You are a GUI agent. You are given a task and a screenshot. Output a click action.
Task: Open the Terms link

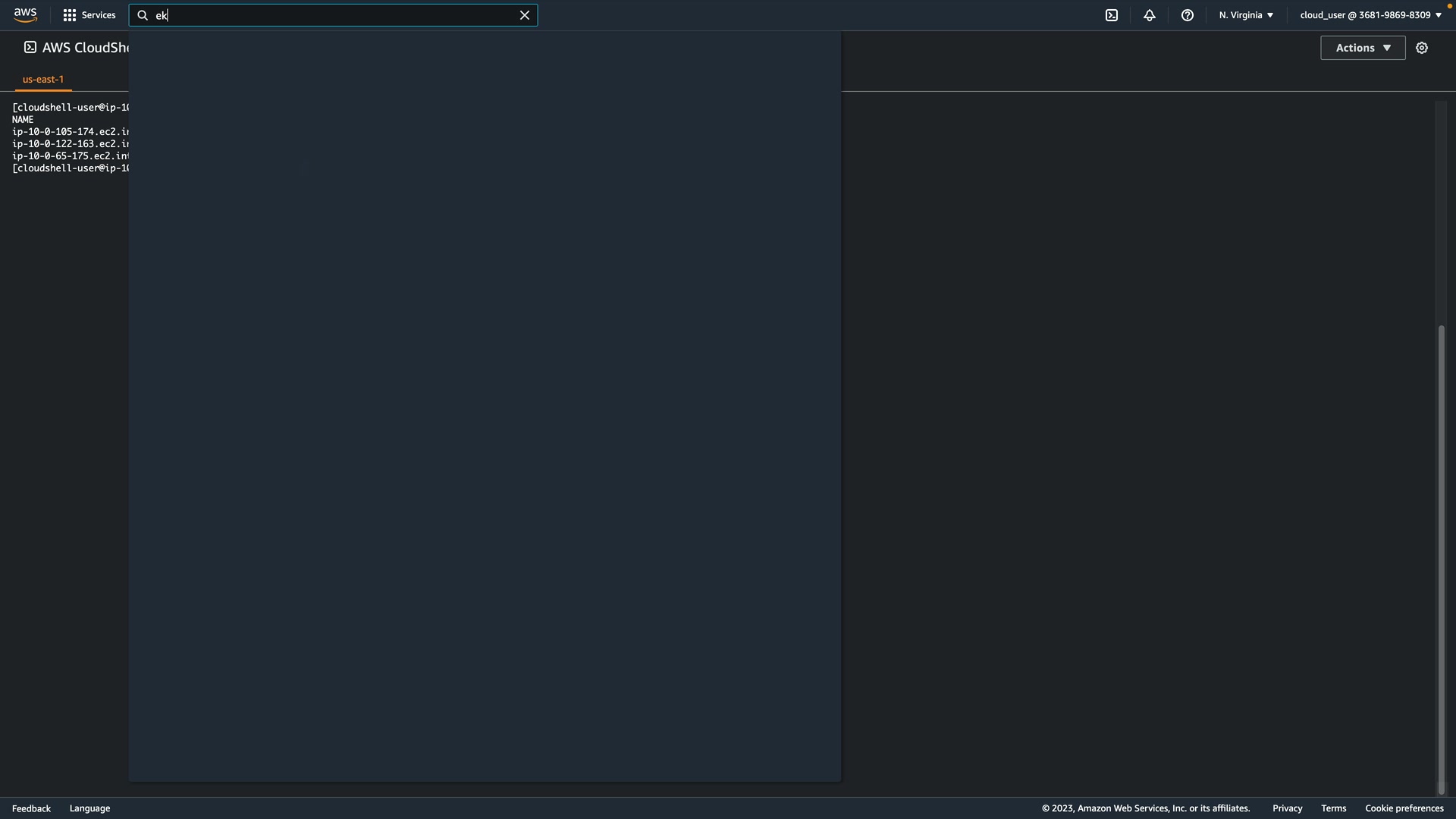point(1333,808)
